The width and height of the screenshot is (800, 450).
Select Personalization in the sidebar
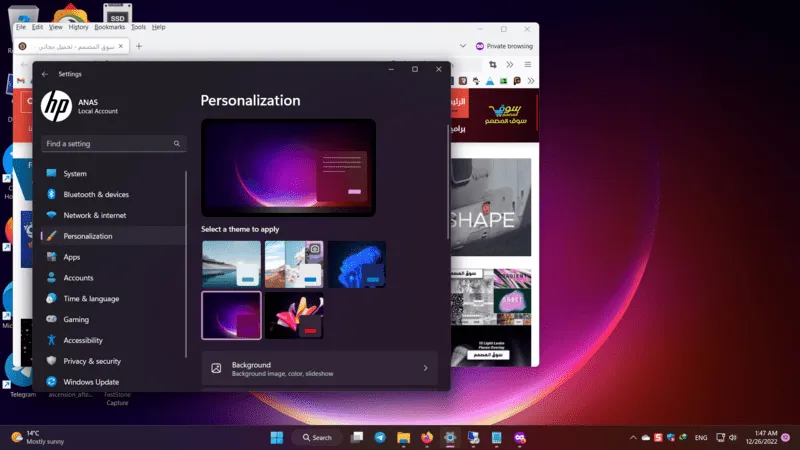tap(113, 236)
